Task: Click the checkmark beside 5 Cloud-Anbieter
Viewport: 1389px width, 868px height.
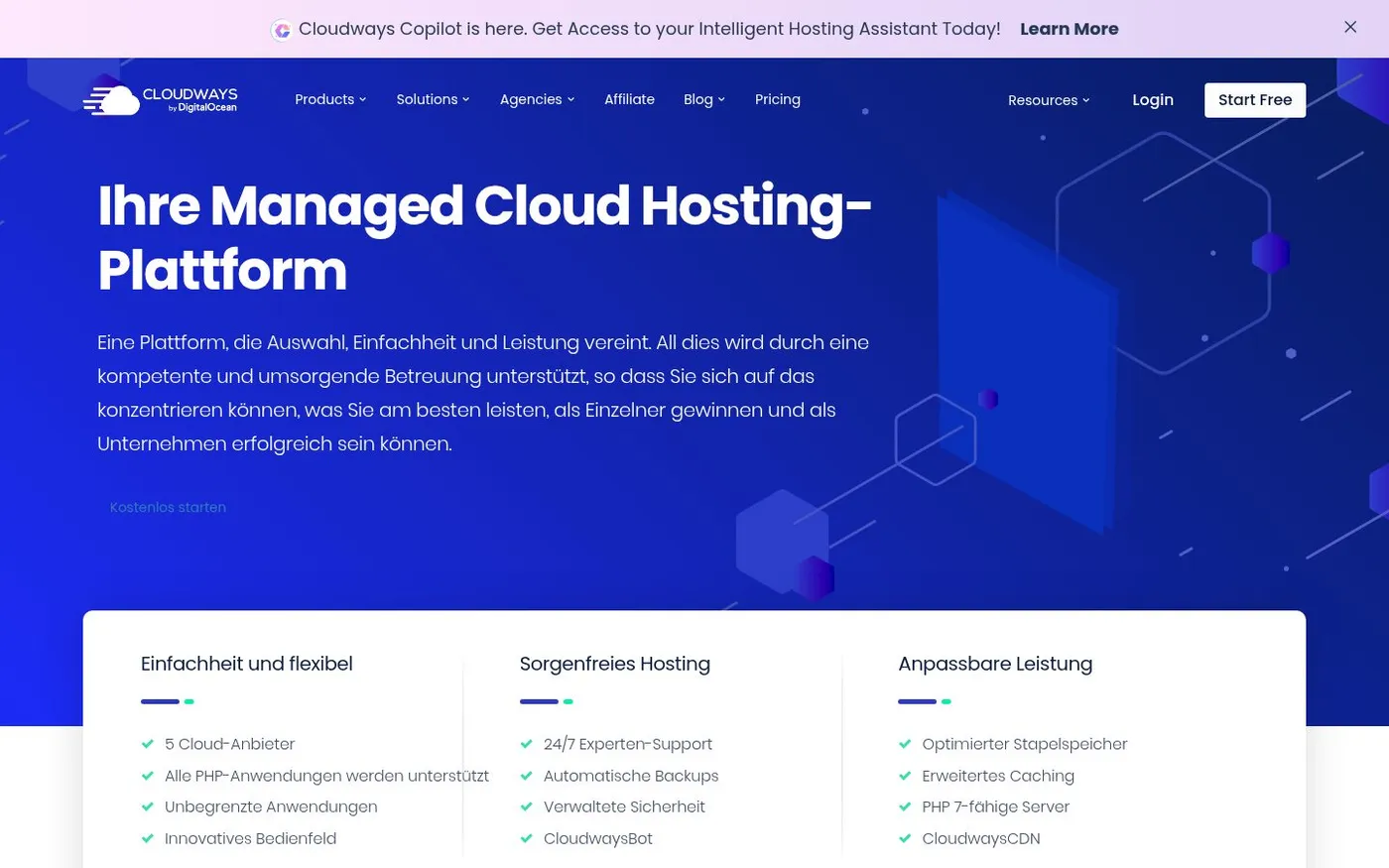Action: pyautogui.click(x=148, y=744)
